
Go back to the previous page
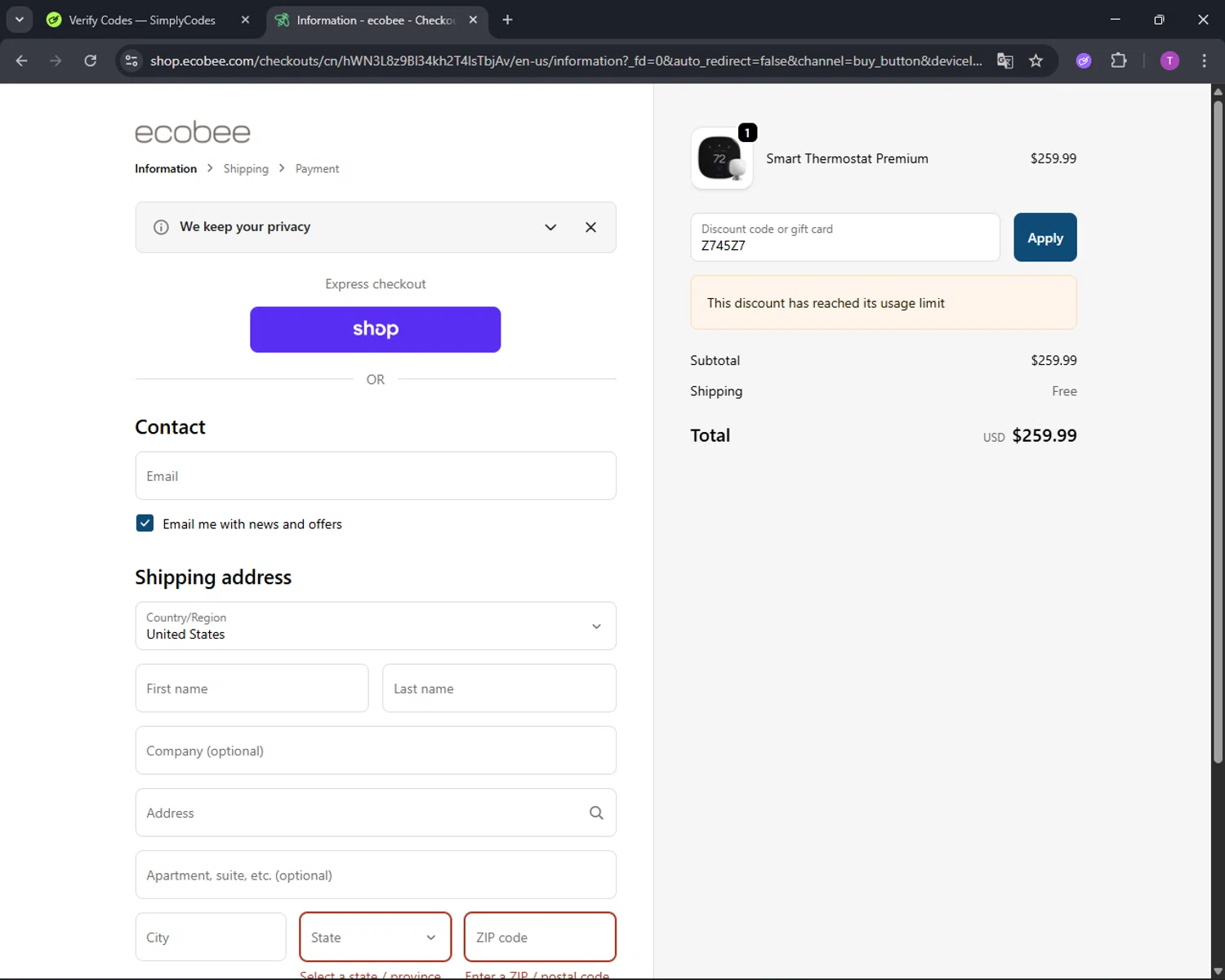(21, 60)
